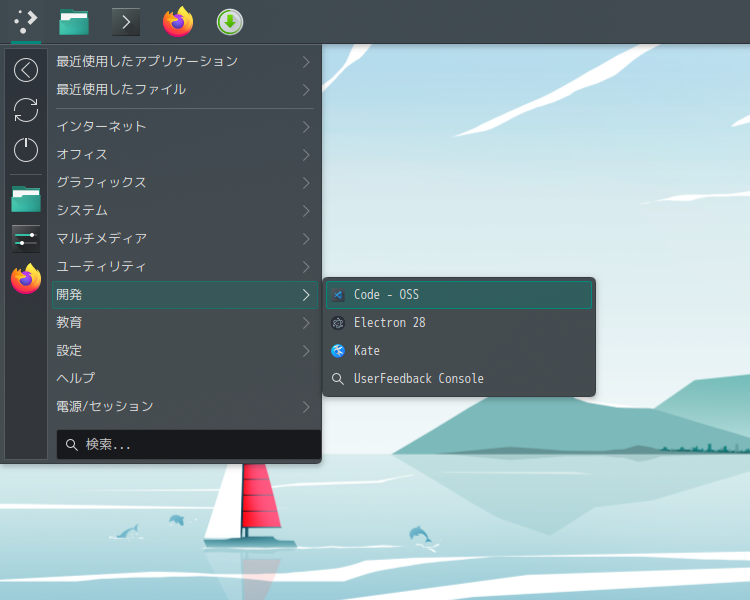Click the power shutdown icon
This screenshot has width=750, height=600.
[x=26, y=150]
